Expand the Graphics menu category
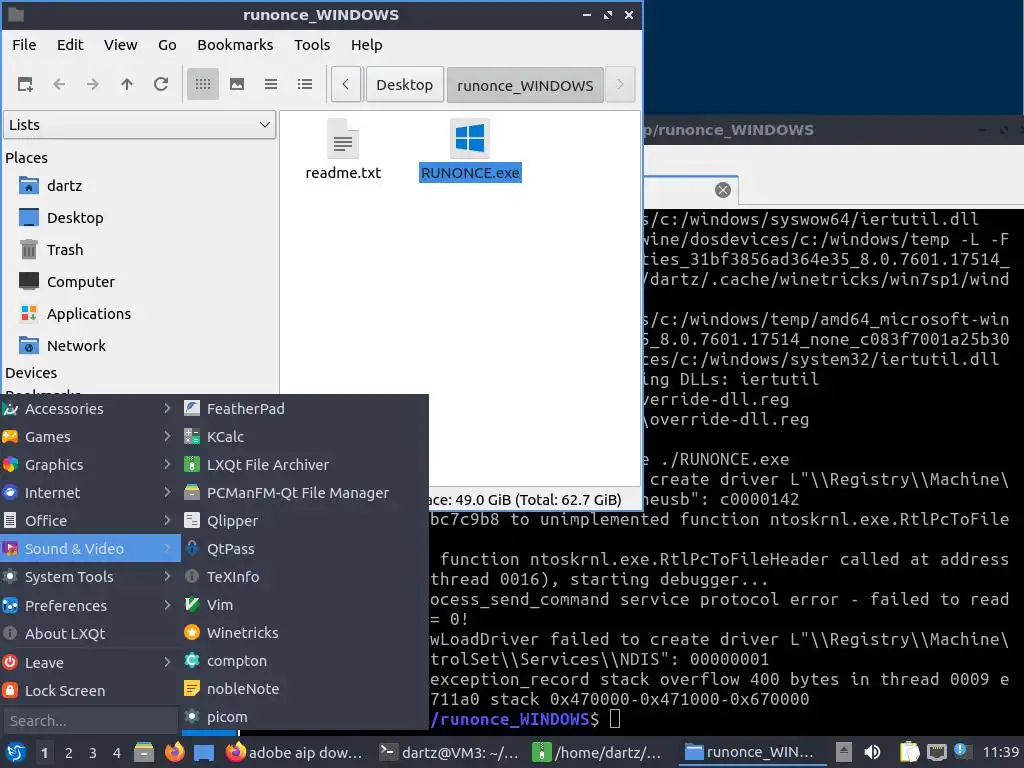Screen dimensions: 1024x768 (90, 465)
